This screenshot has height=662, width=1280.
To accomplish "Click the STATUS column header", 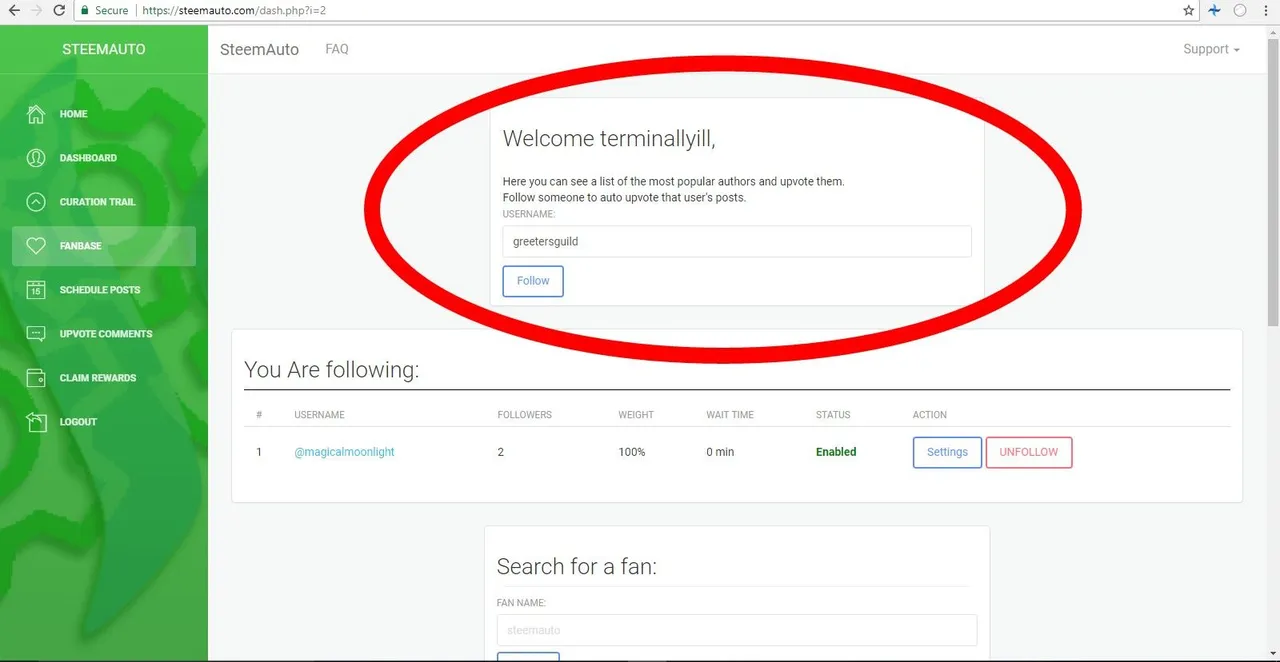I will (x=833, y=415).
